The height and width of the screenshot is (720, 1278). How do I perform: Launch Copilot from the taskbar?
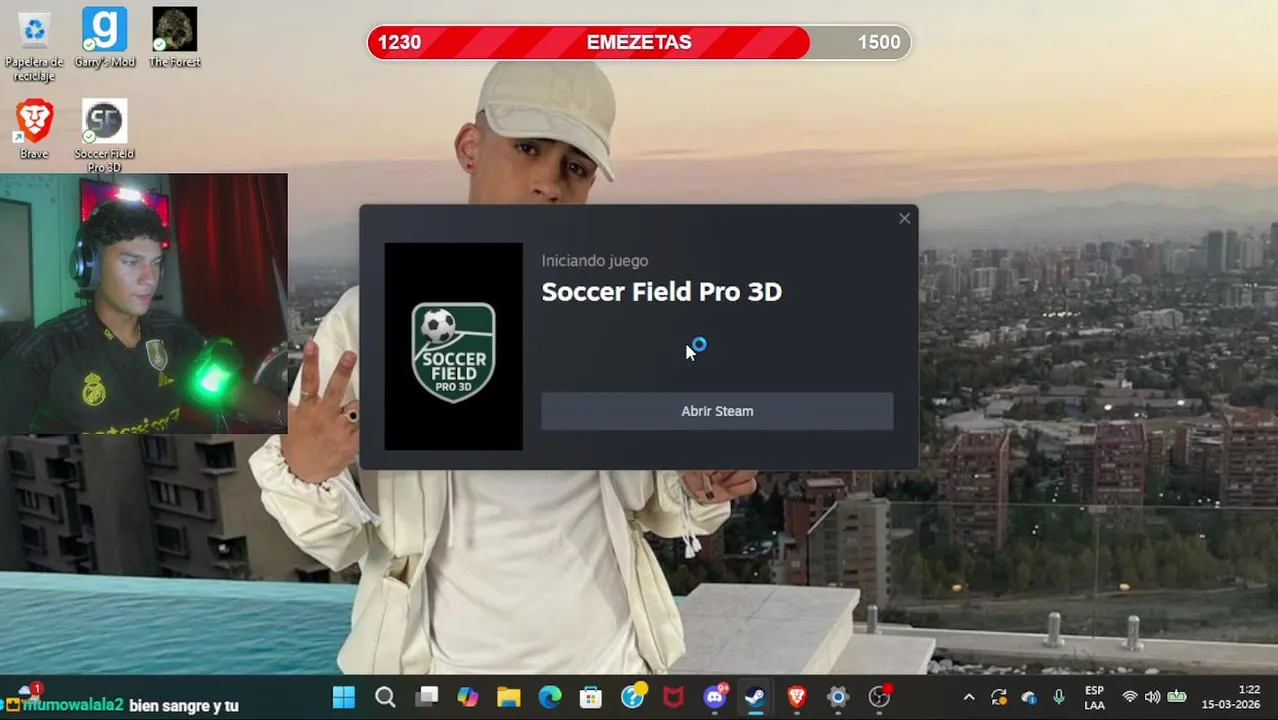click(468, 697)
